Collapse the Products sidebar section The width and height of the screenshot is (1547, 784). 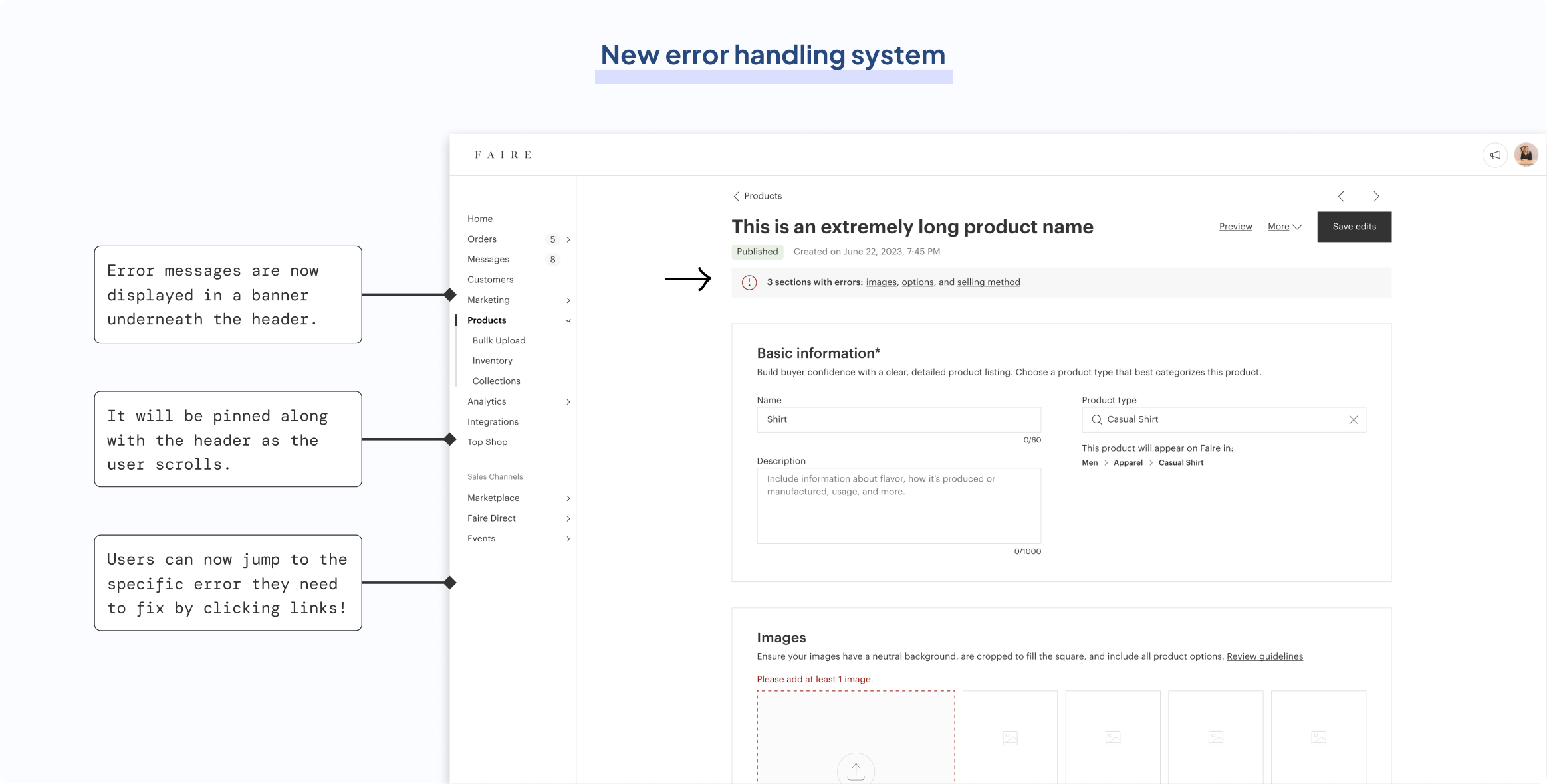(x=568, y=320)
